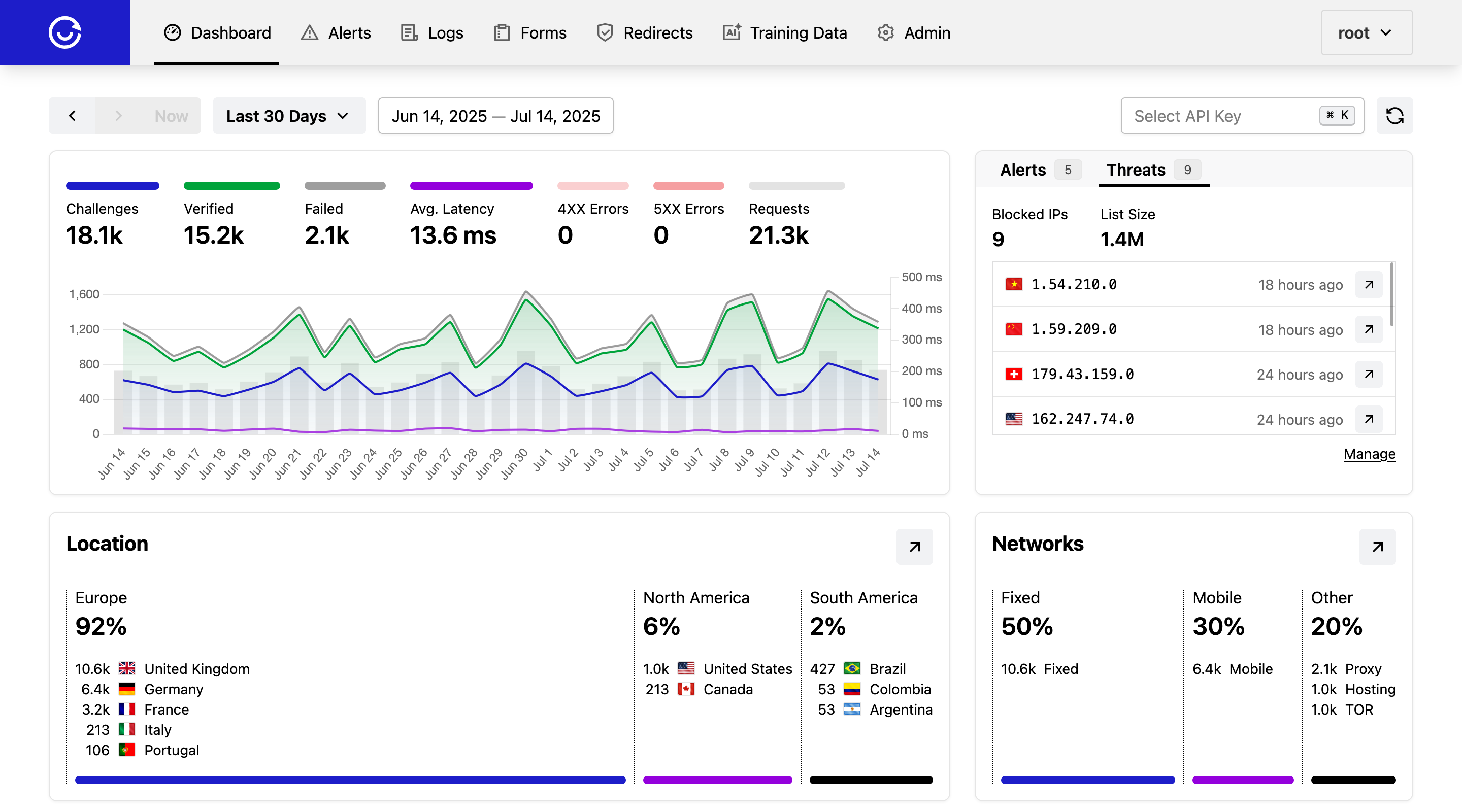
Task: Toggle the Challenges series in chart
Action: [102, 209]
